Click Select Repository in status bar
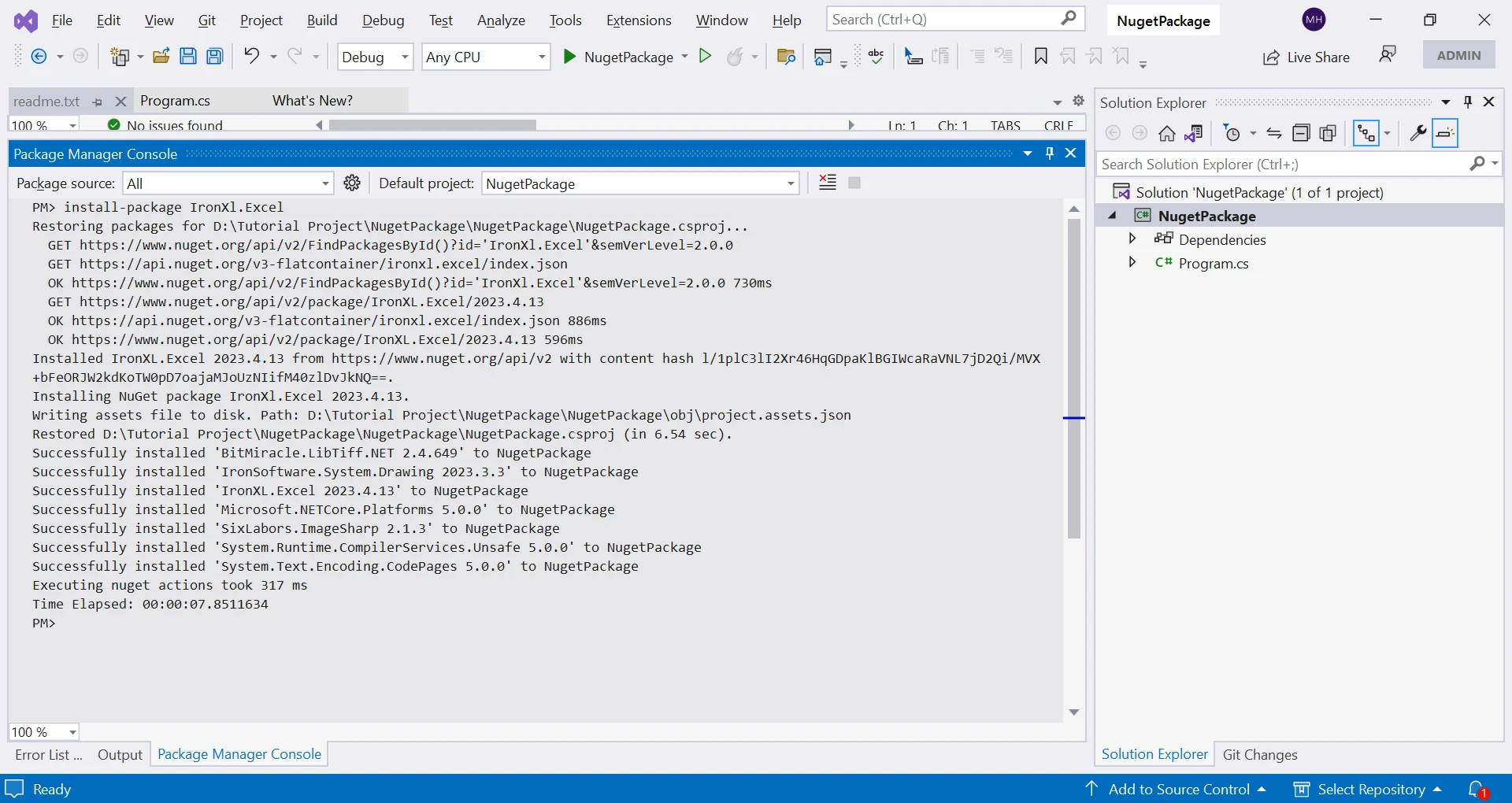 [x=1369, y=789]
